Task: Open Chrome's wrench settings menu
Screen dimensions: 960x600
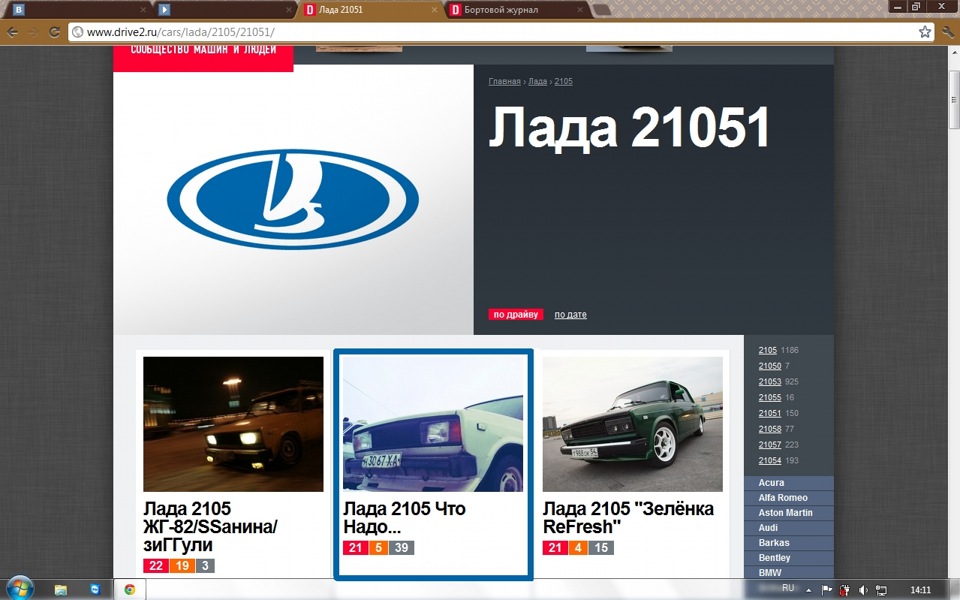Action: tap(948, 32)
